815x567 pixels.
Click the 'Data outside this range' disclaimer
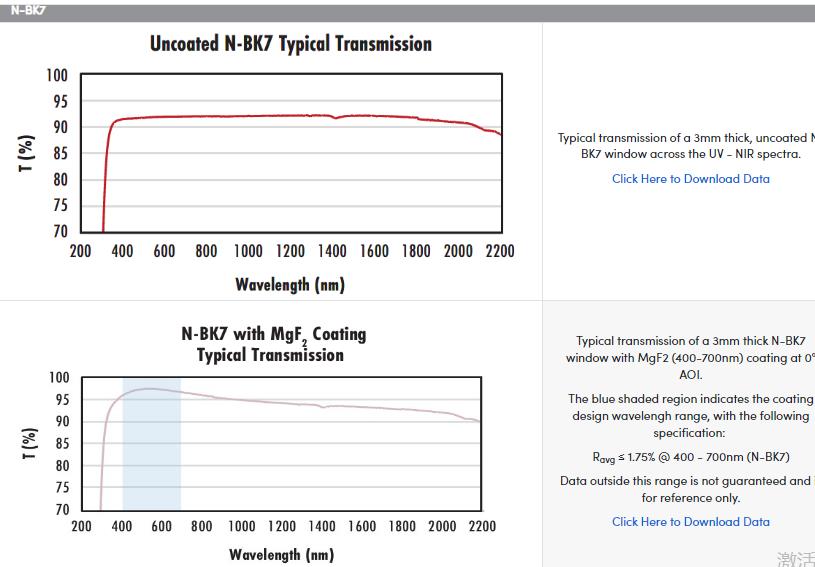click(x=686, y=489)
